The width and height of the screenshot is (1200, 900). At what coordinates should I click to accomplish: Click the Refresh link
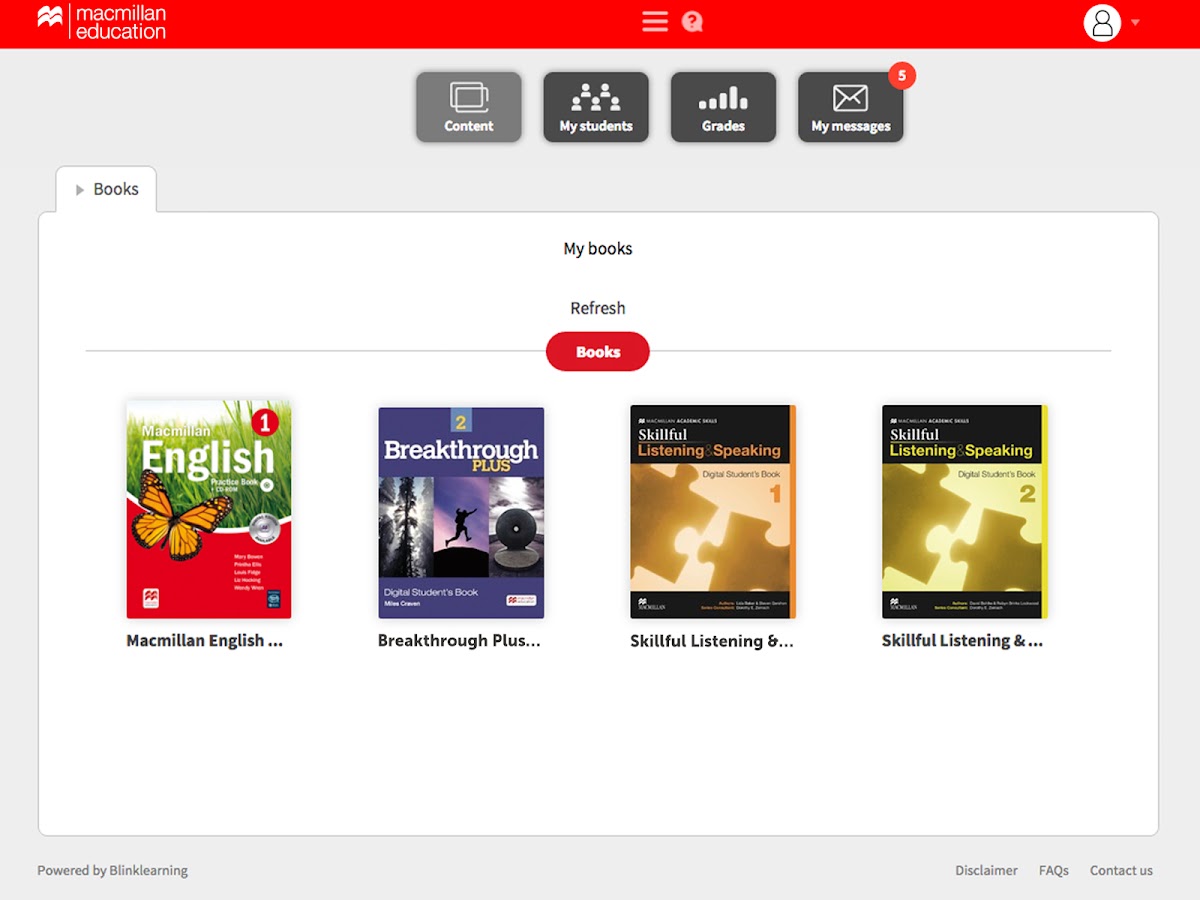pyautogui.click(x=598, y=308)
